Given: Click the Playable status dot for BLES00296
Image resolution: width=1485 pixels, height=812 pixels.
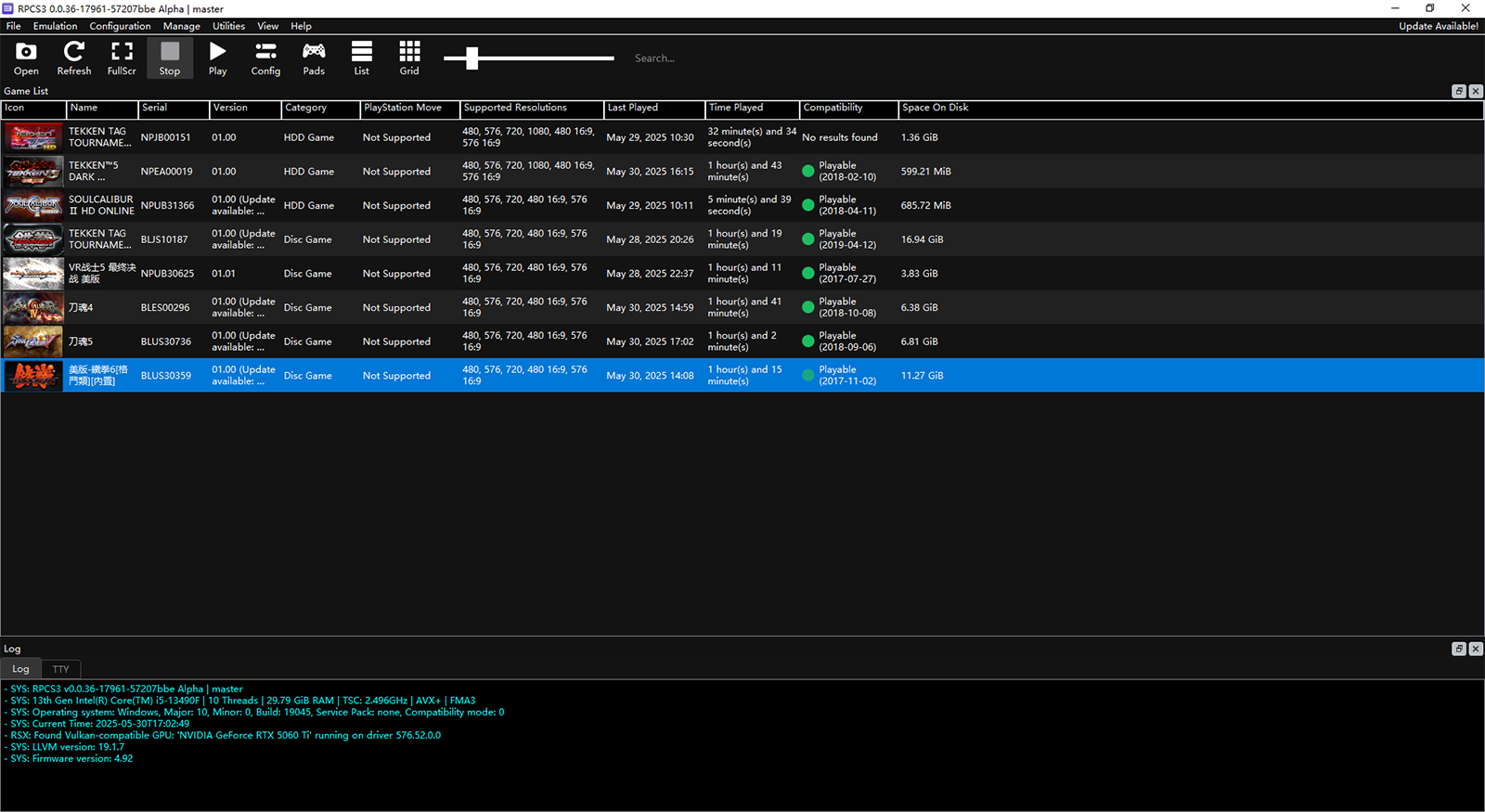Looking at the screenshot, I should click(x=808, y=307).
